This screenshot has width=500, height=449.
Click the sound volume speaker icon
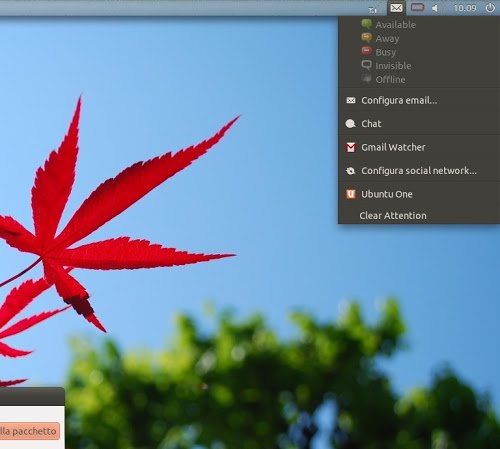tap(435, 8)
